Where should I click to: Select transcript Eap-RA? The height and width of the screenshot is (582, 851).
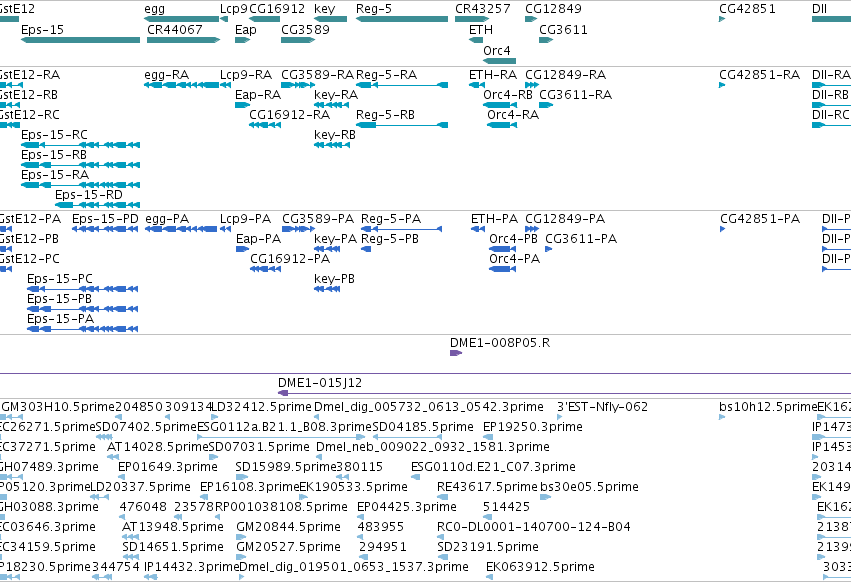pyautogui.click(x=242, y=105)
